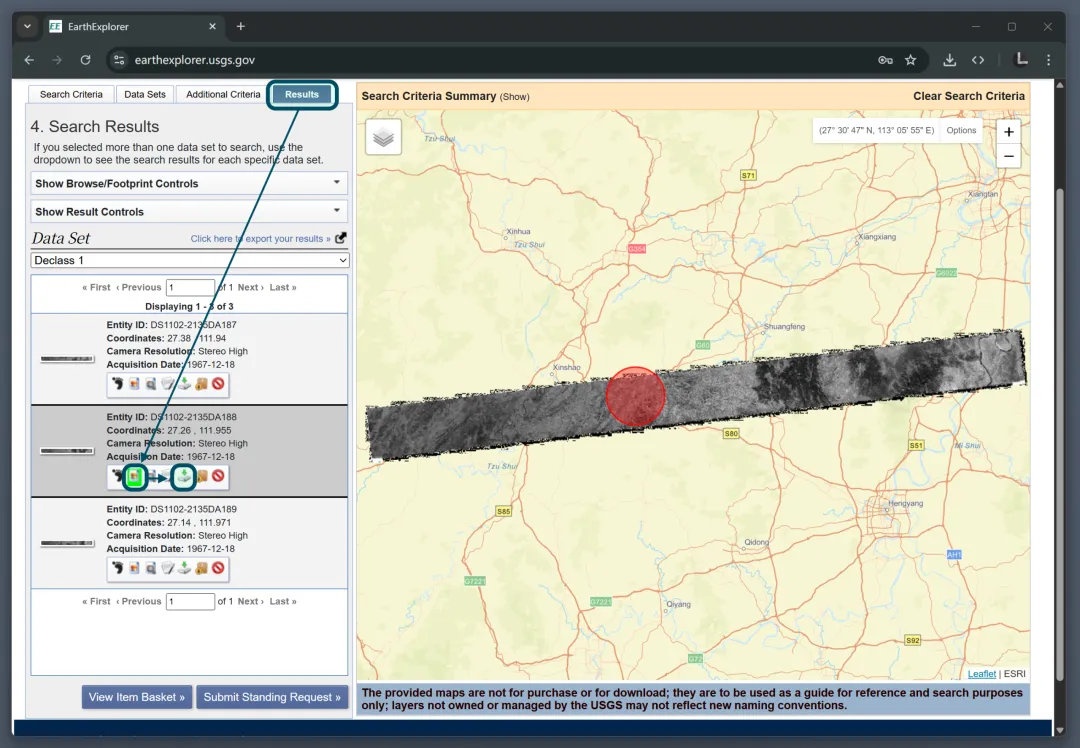Click Previous in the bottom pagination

coord(138,601)
